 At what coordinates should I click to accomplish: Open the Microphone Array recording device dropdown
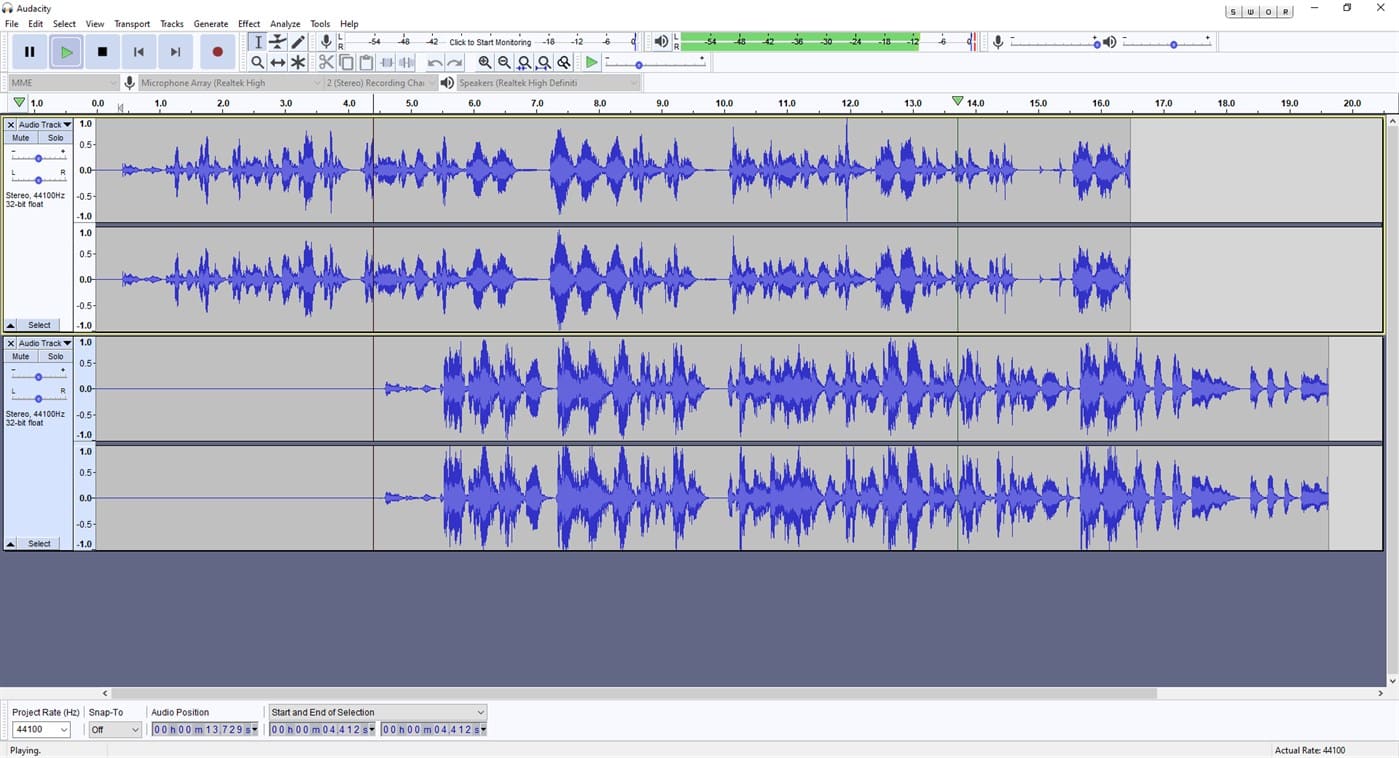pyautogui.click(x=230, y=83)
